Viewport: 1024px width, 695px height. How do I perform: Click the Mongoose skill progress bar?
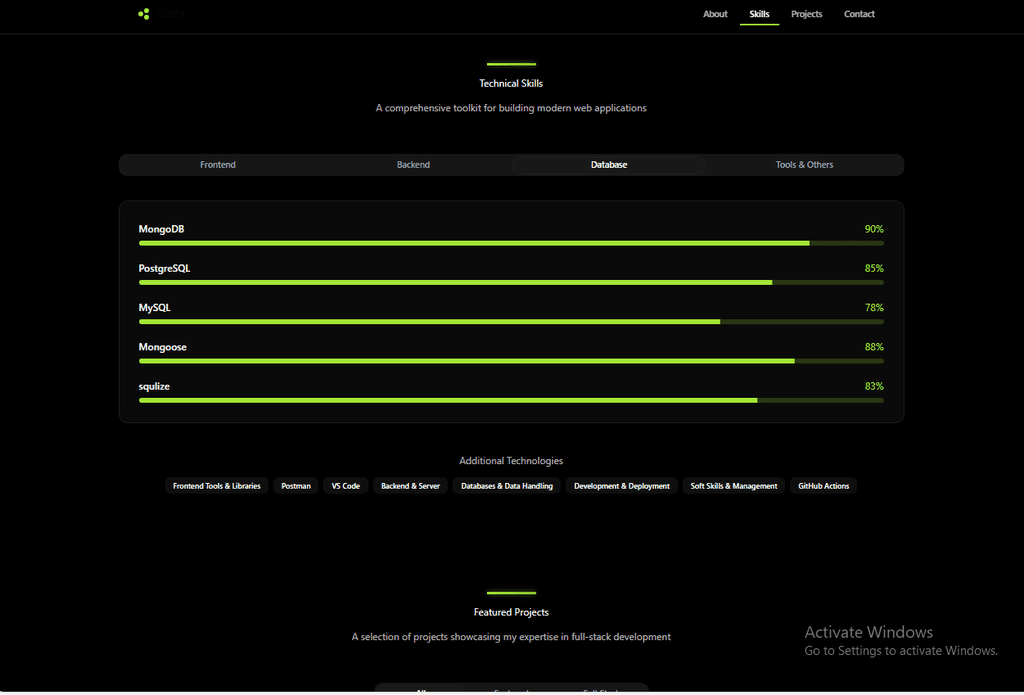(511, 360)
